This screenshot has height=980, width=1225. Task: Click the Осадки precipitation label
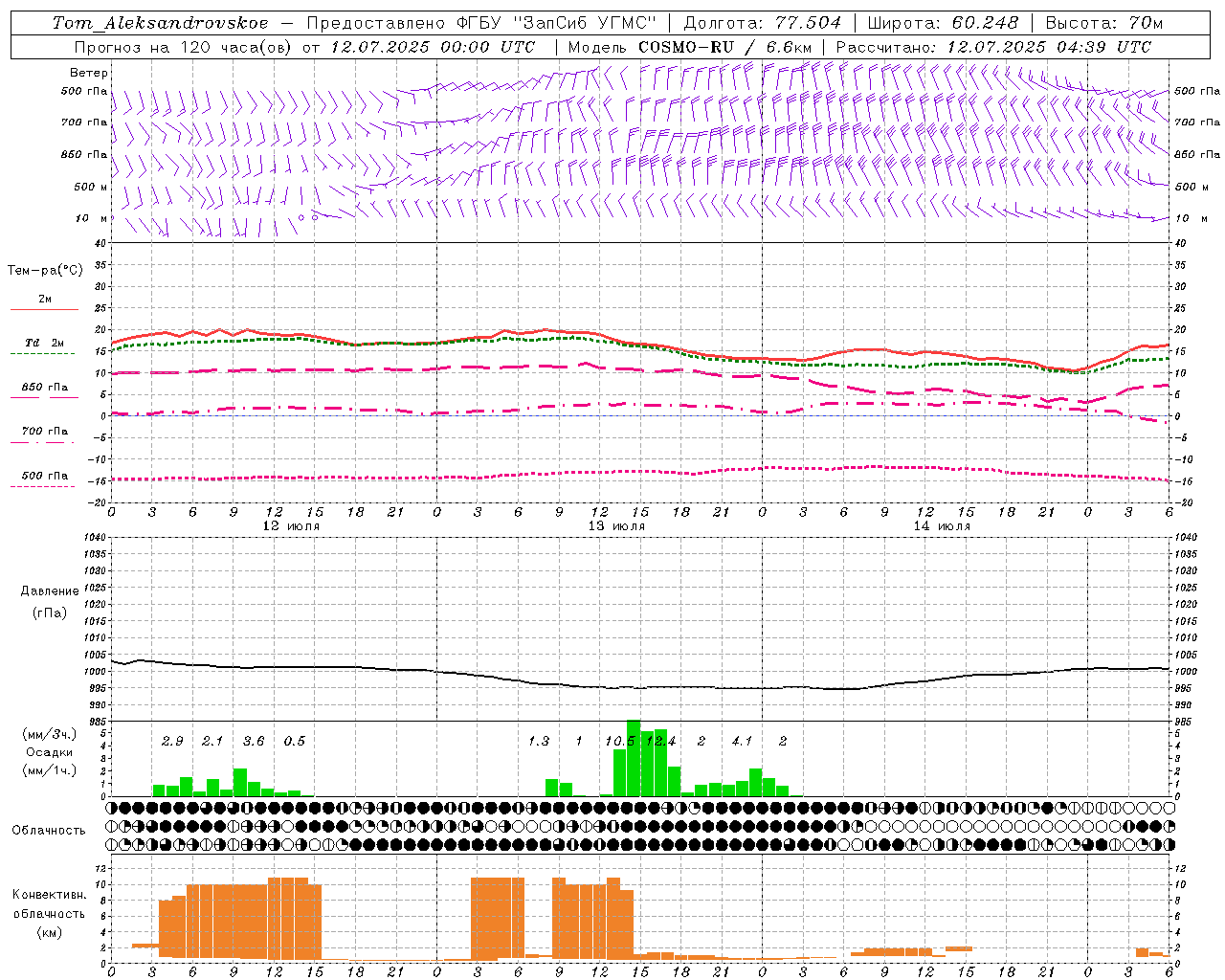(x=50, y=752)
